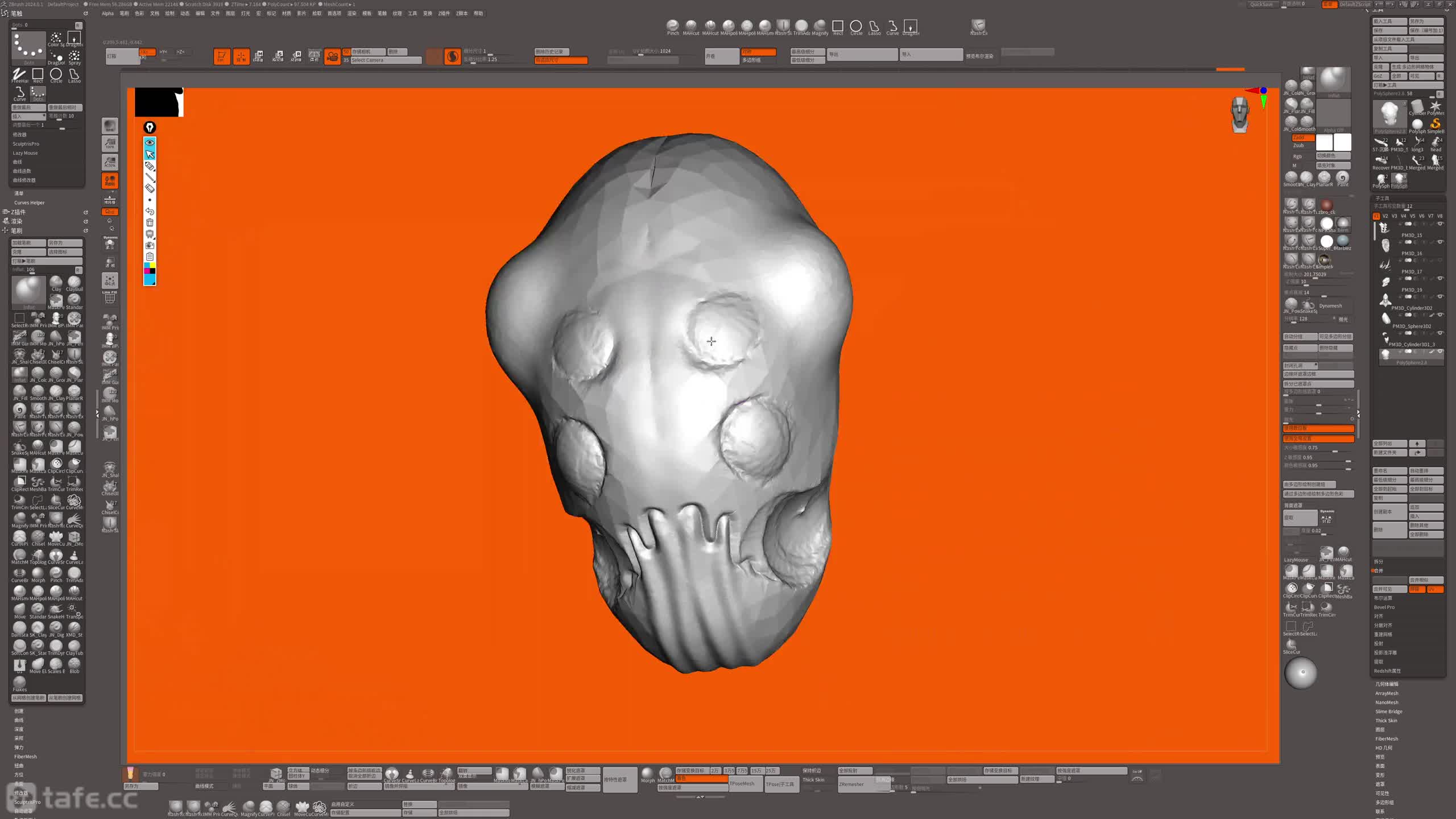The height and width of the screenshot is (819, 1456).
Task: Pick the Magnify brush in top shelf
Action: pos(820,27)
